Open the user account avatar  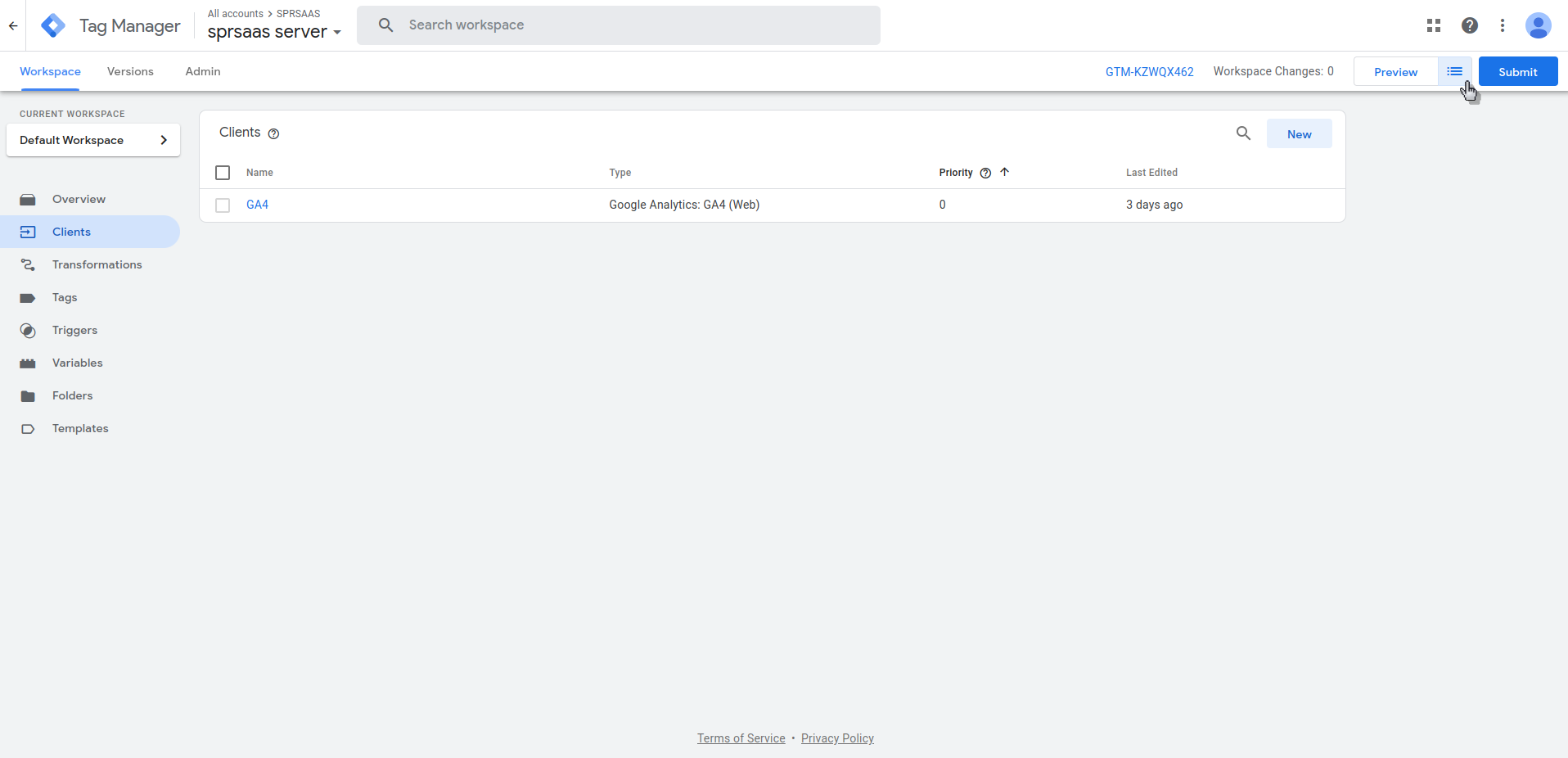(1539, 25)
